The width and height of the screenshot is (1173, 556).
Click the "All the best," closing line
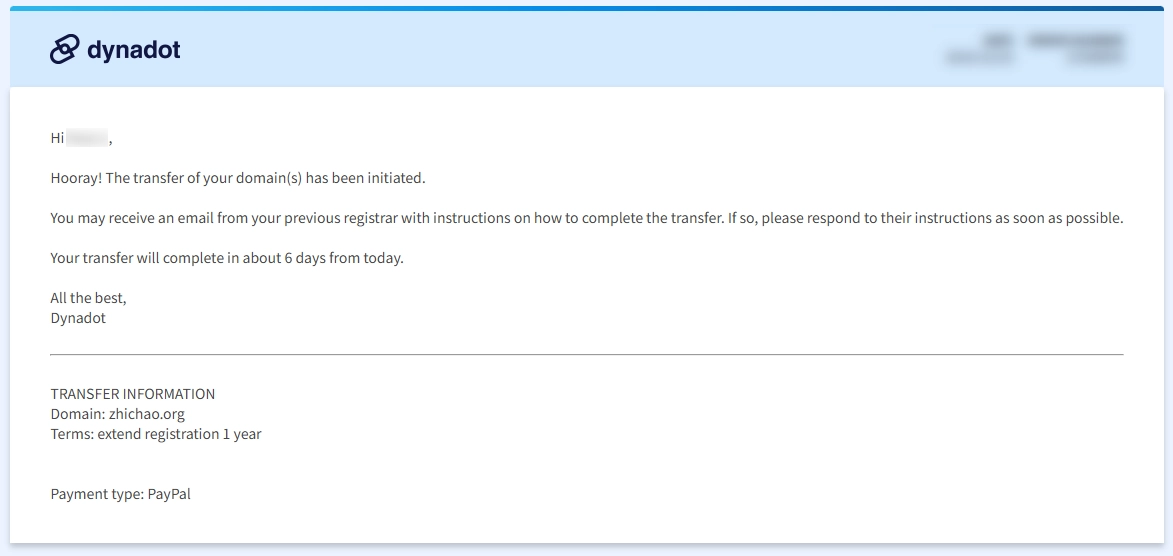click(89, 298)
